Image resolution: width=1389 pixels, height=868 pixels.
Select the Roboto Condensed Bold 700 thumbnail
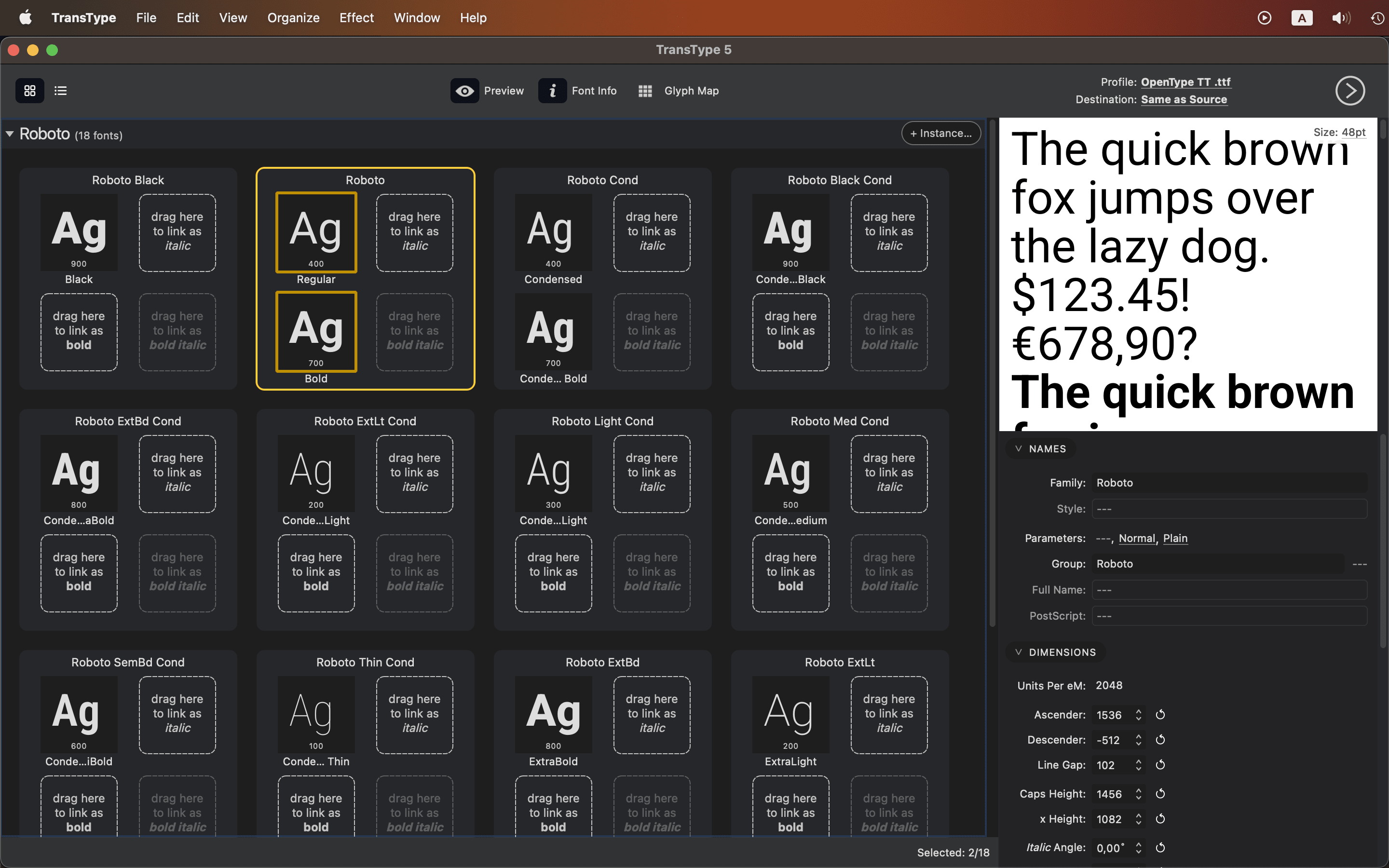tap(553, 332)
